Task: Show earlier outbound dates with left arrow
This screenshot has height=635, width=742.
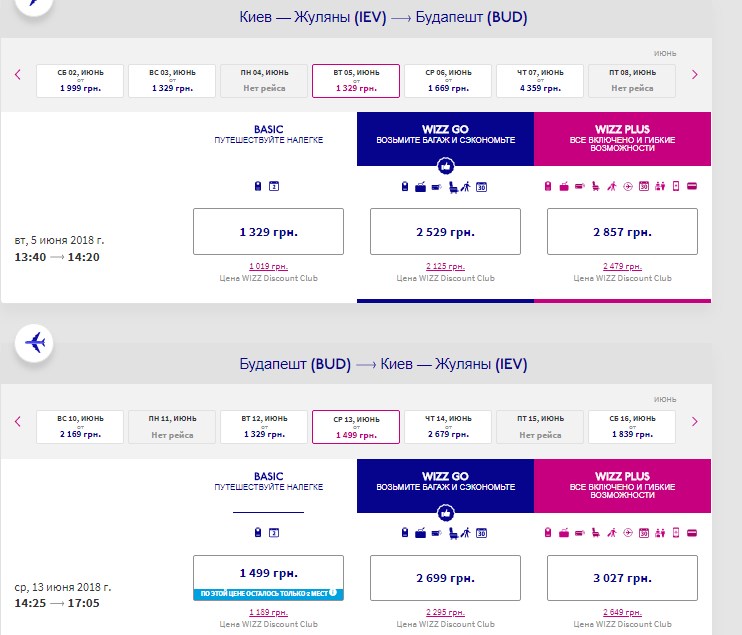Action: tap(18, 74)
